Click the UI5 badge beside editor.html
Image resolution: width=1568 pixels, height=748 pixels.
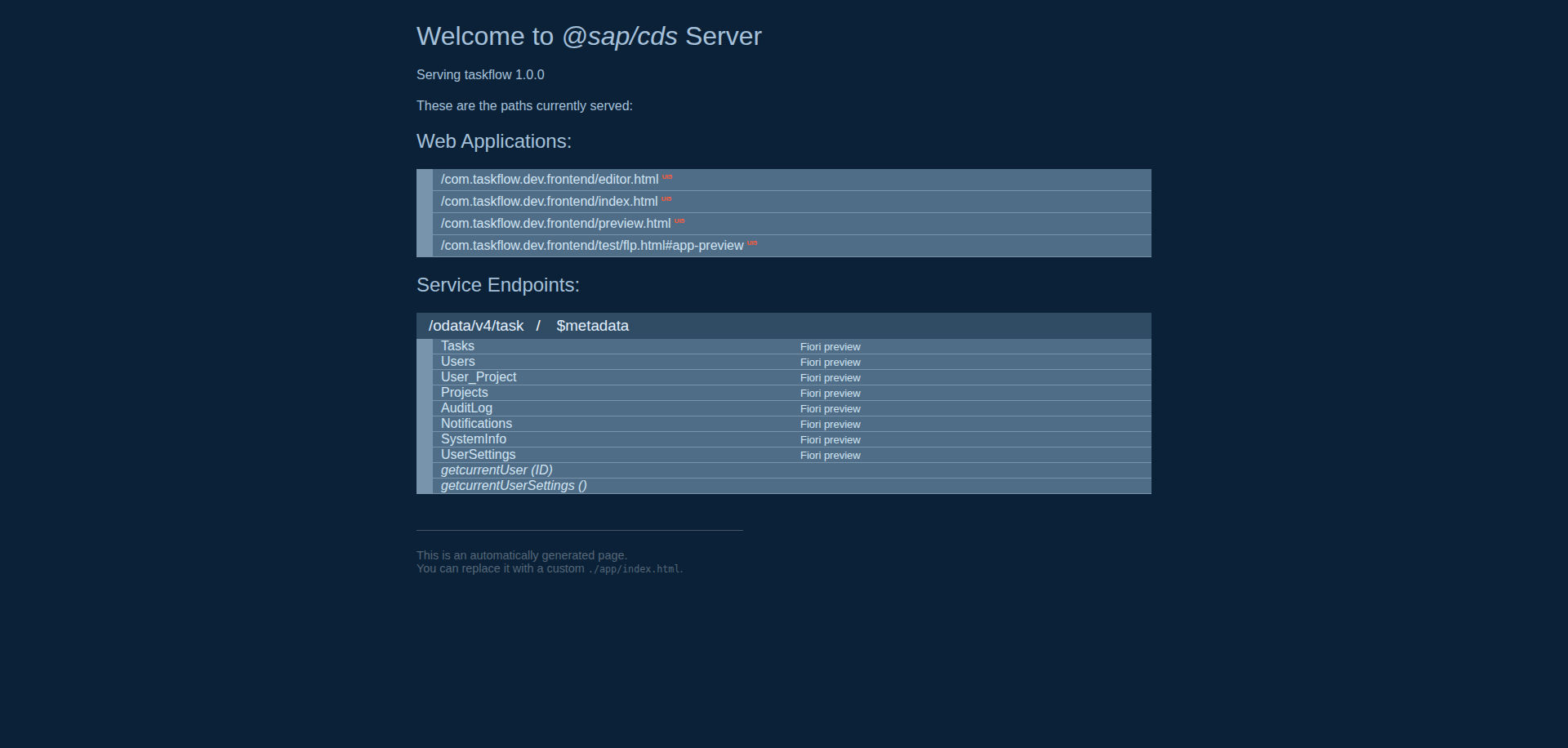[x=667, y=176]
